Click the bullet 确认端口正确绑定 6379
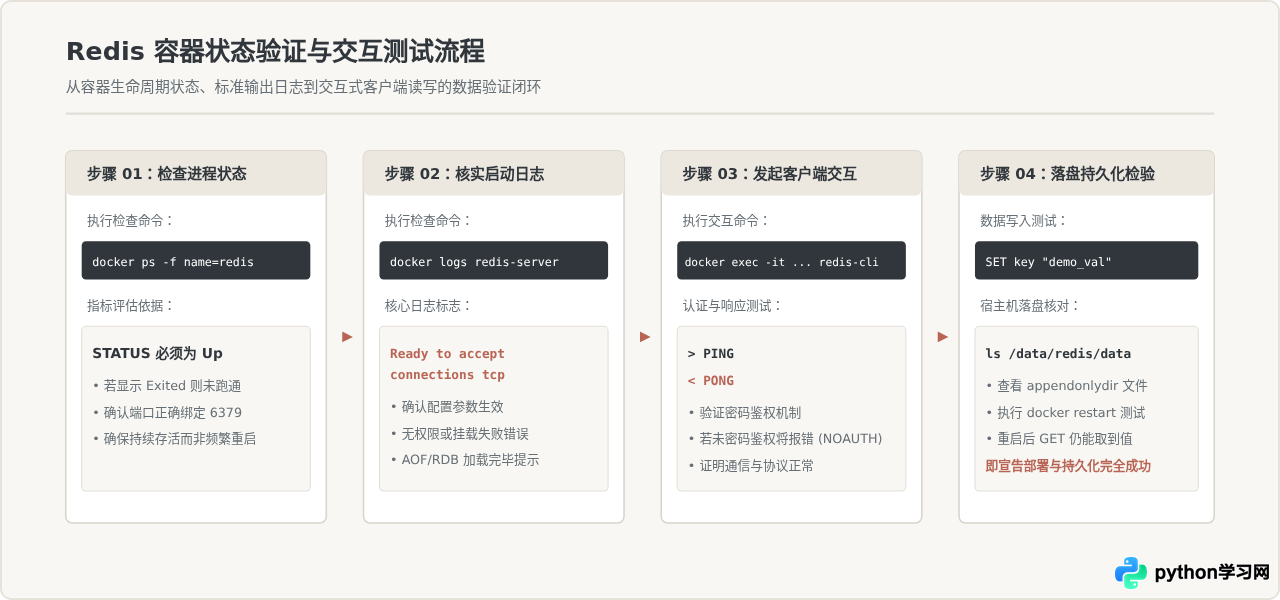This screenshot has width=1280, height=600. tap(167, 413)
